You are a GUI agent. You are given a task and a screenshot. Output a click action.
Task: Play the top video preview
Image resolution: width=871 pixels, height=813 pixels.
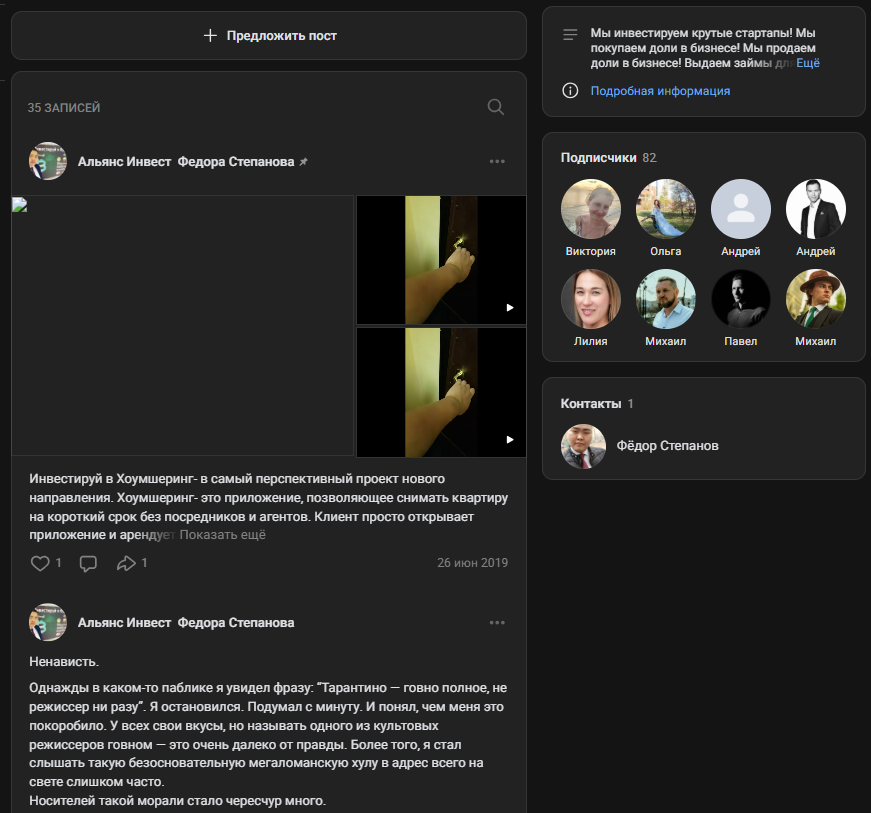(508, 308)
